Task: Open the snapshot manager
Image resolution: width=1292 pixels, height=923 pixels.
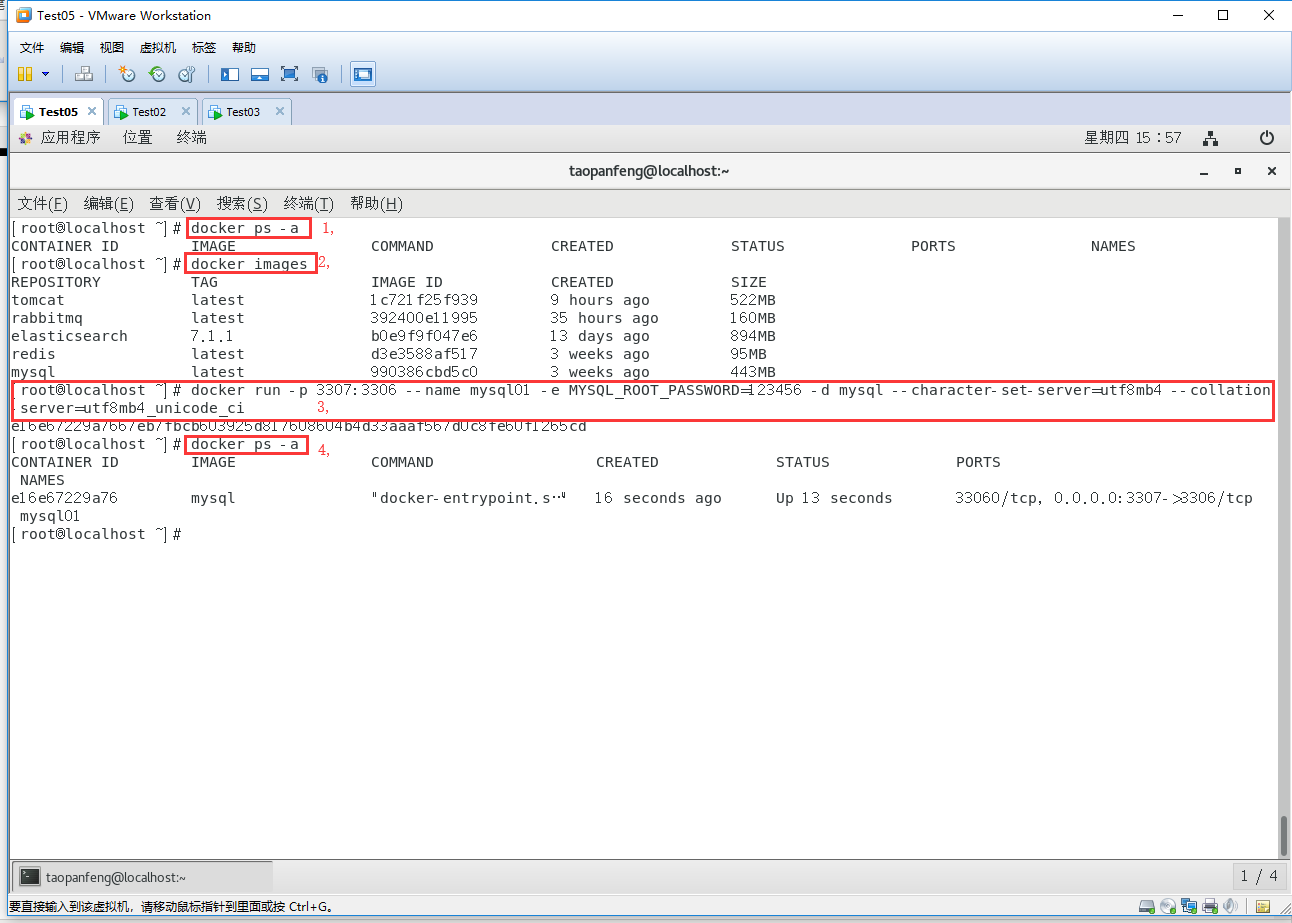Action: point(187,74)
